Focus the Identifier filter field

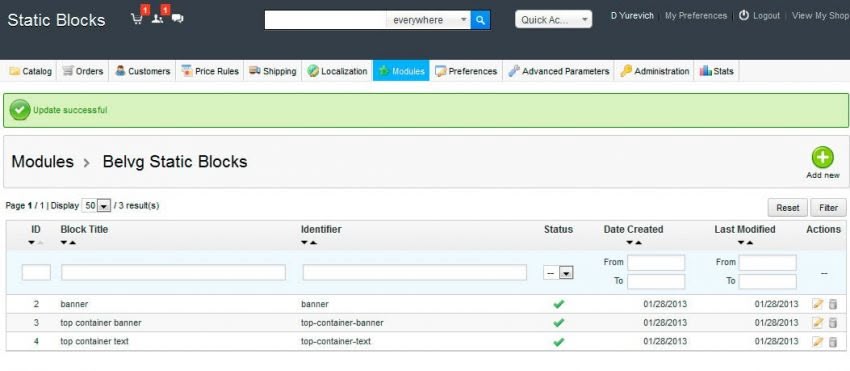tap(415, 272)
